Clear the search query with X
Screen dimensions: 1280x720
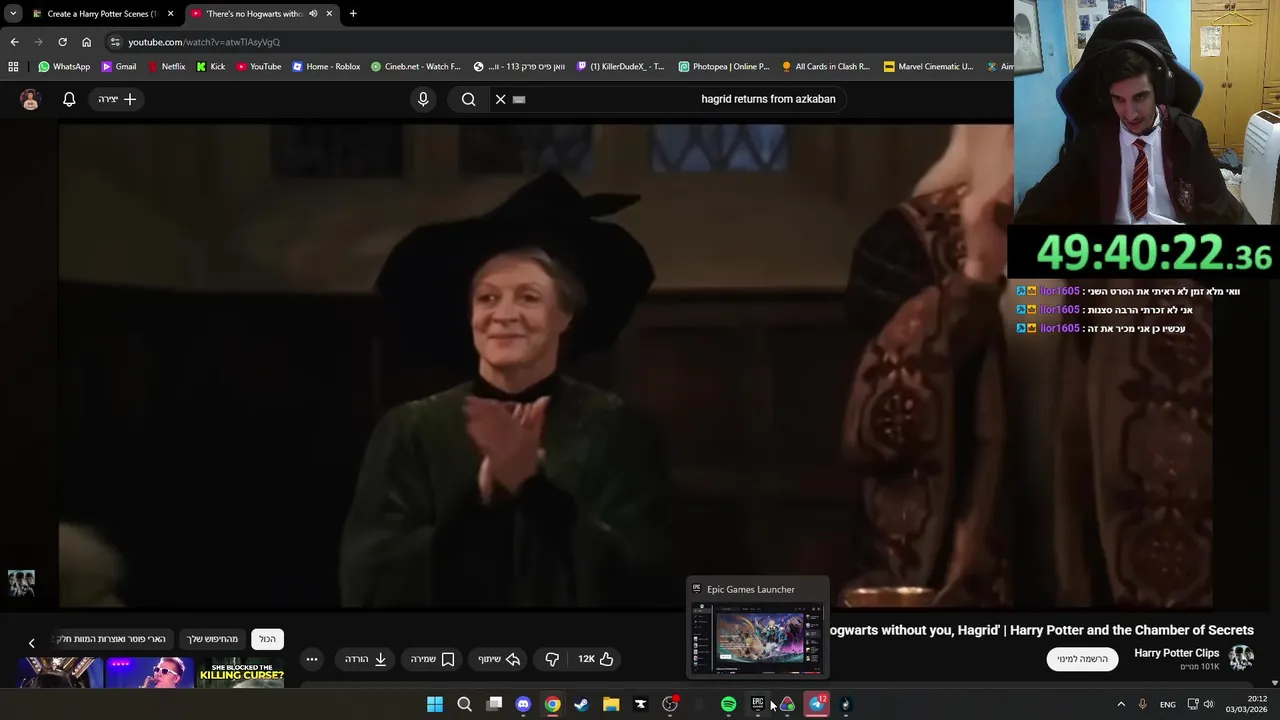coord(500,99)
